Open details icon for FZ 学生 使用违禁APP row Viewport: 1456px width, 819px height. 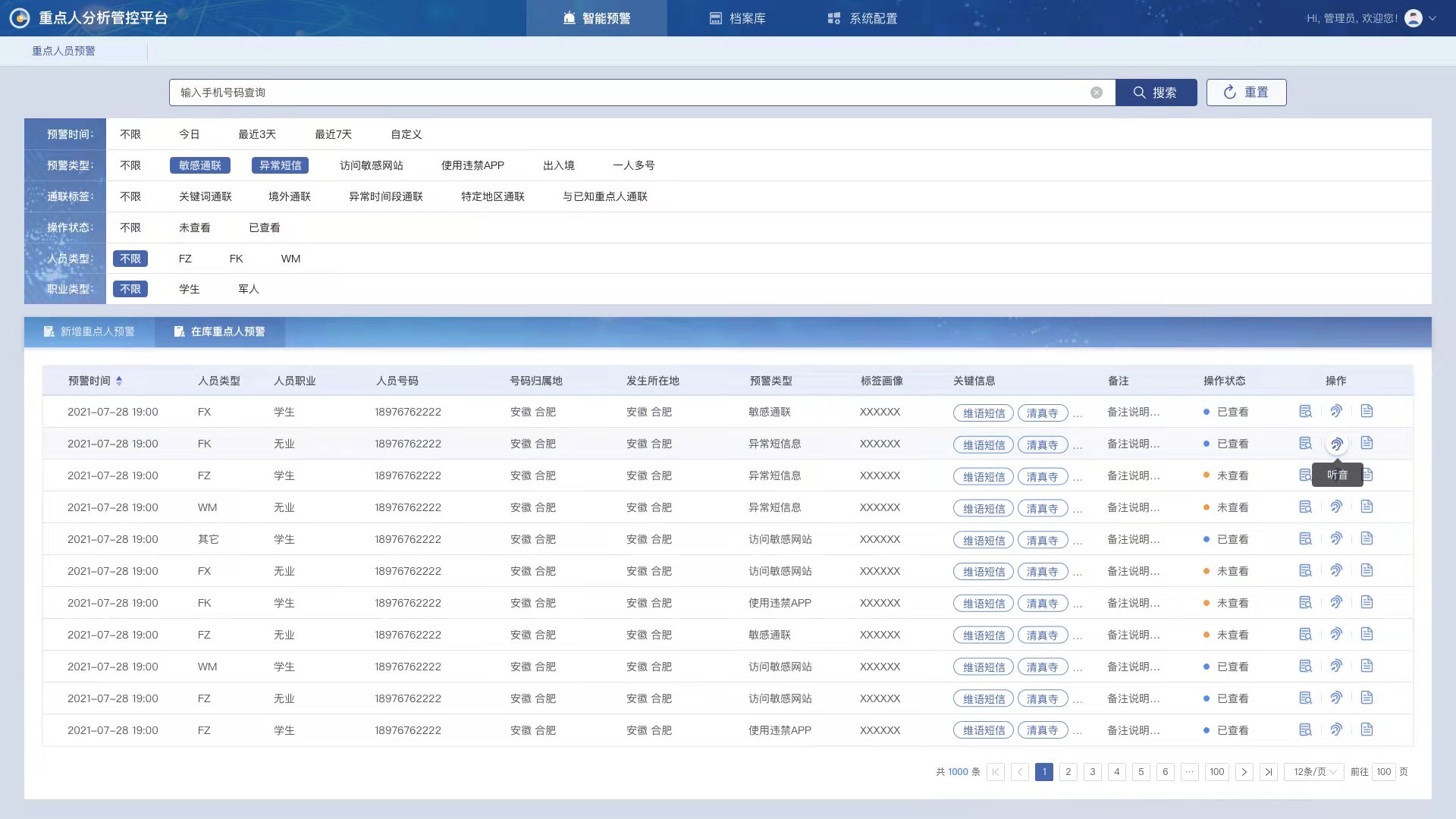click(1305, 730)
